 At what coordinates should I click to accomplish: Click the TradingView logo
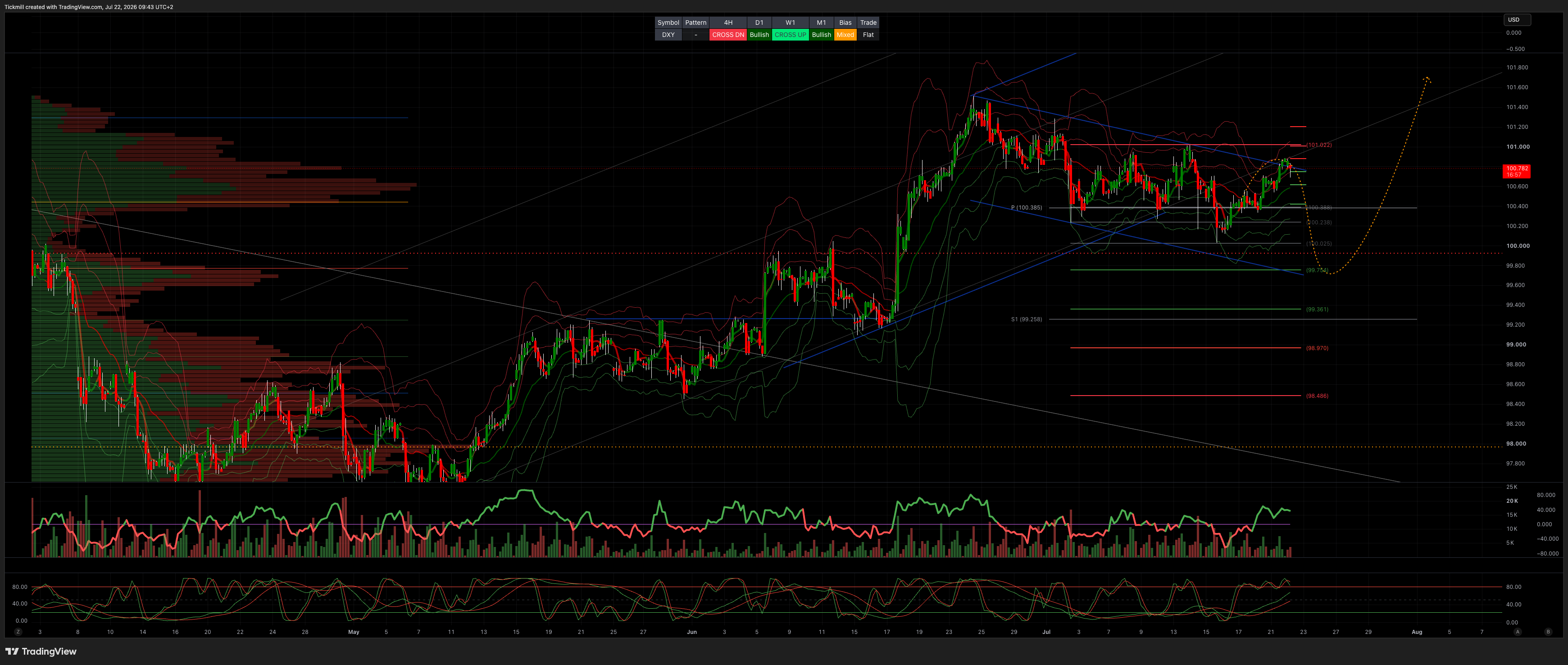41,651
